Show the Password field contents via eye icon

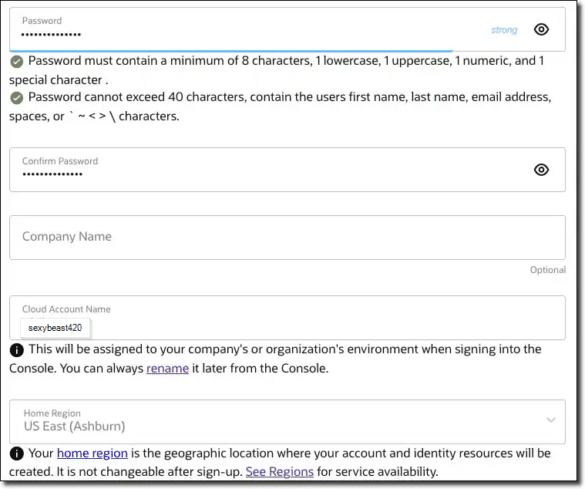pos(541,29)
